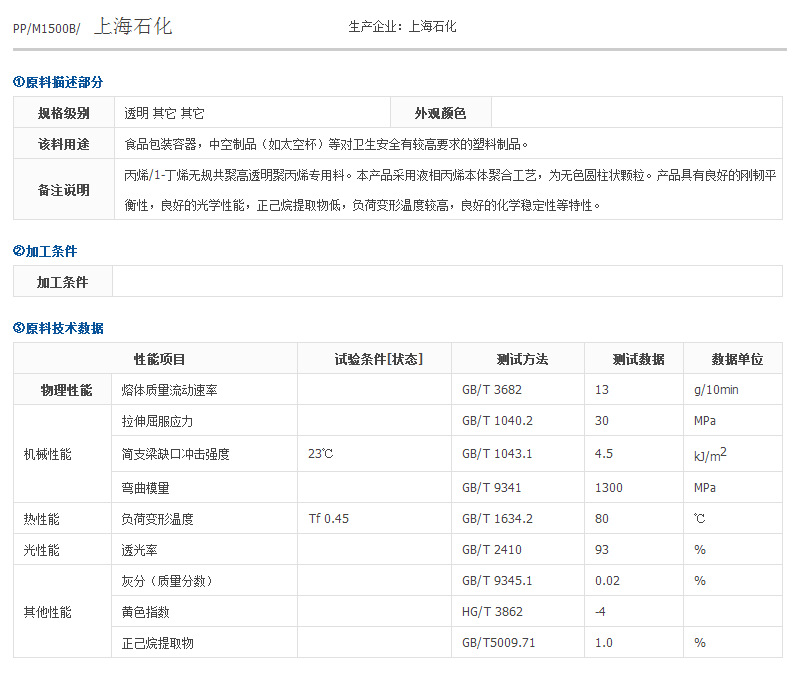Viewport: 797px width, 679px height.
Task: Click the 23℃ test condition cell
Action: 375,454
